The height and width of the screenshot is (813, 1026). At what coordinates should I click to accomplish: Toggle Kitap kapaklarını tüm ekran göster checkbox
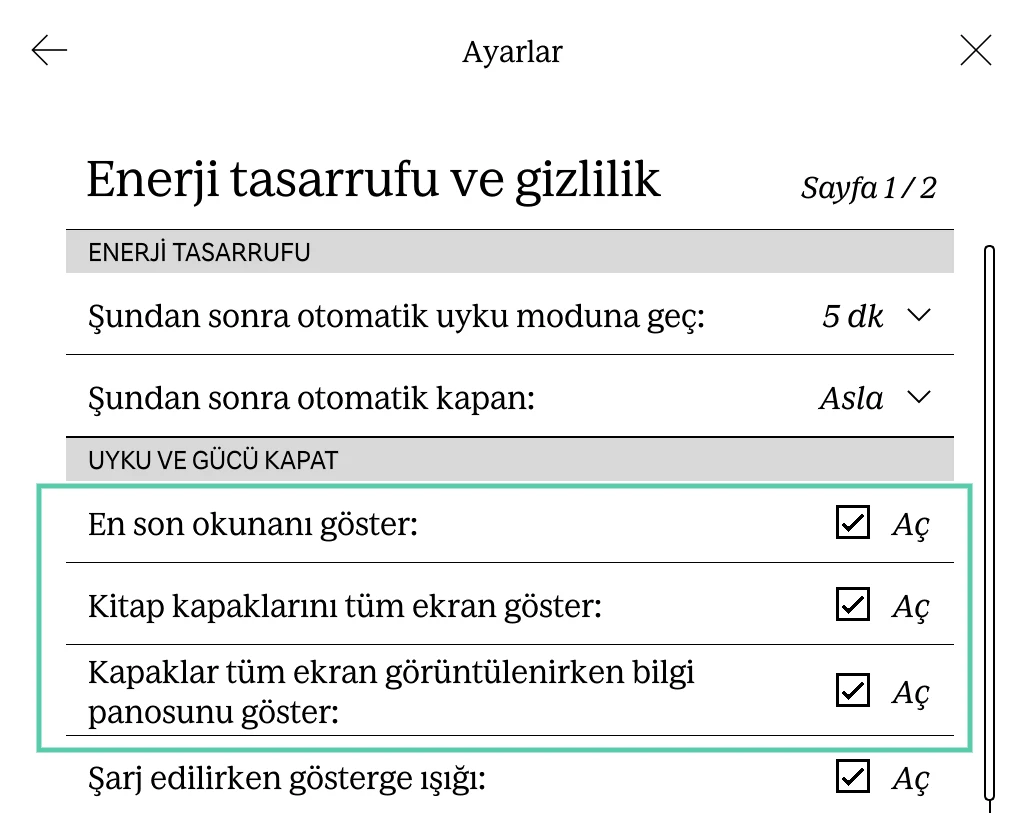pyautogui.click(x=852, y=605)
